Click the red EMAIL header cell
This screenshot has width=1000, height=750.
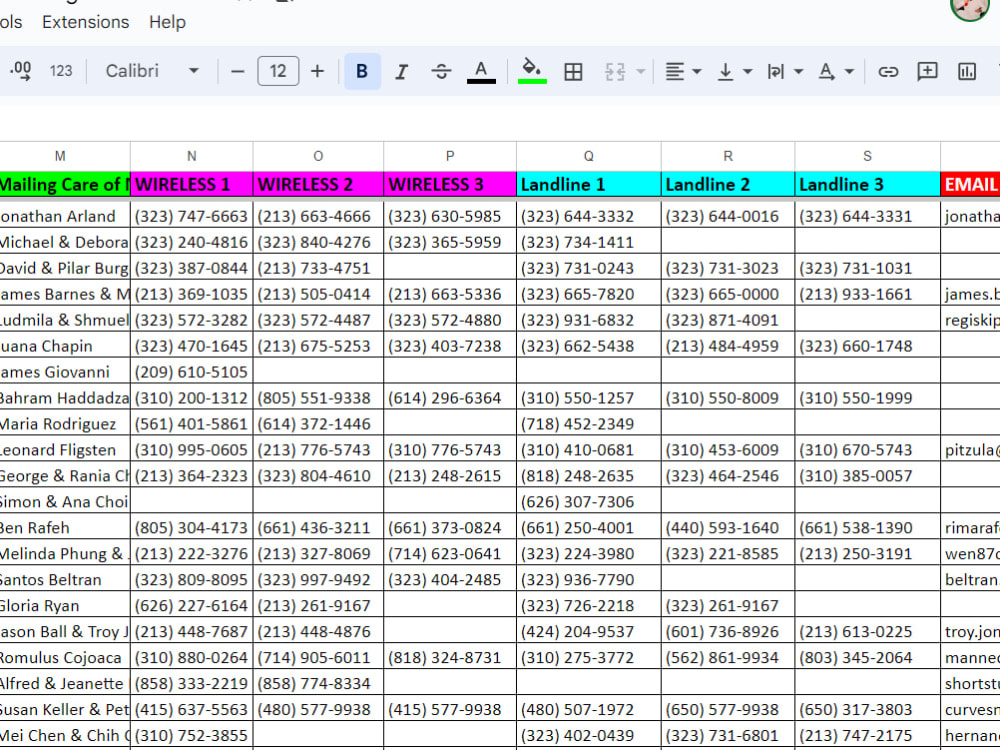point(970,184)
